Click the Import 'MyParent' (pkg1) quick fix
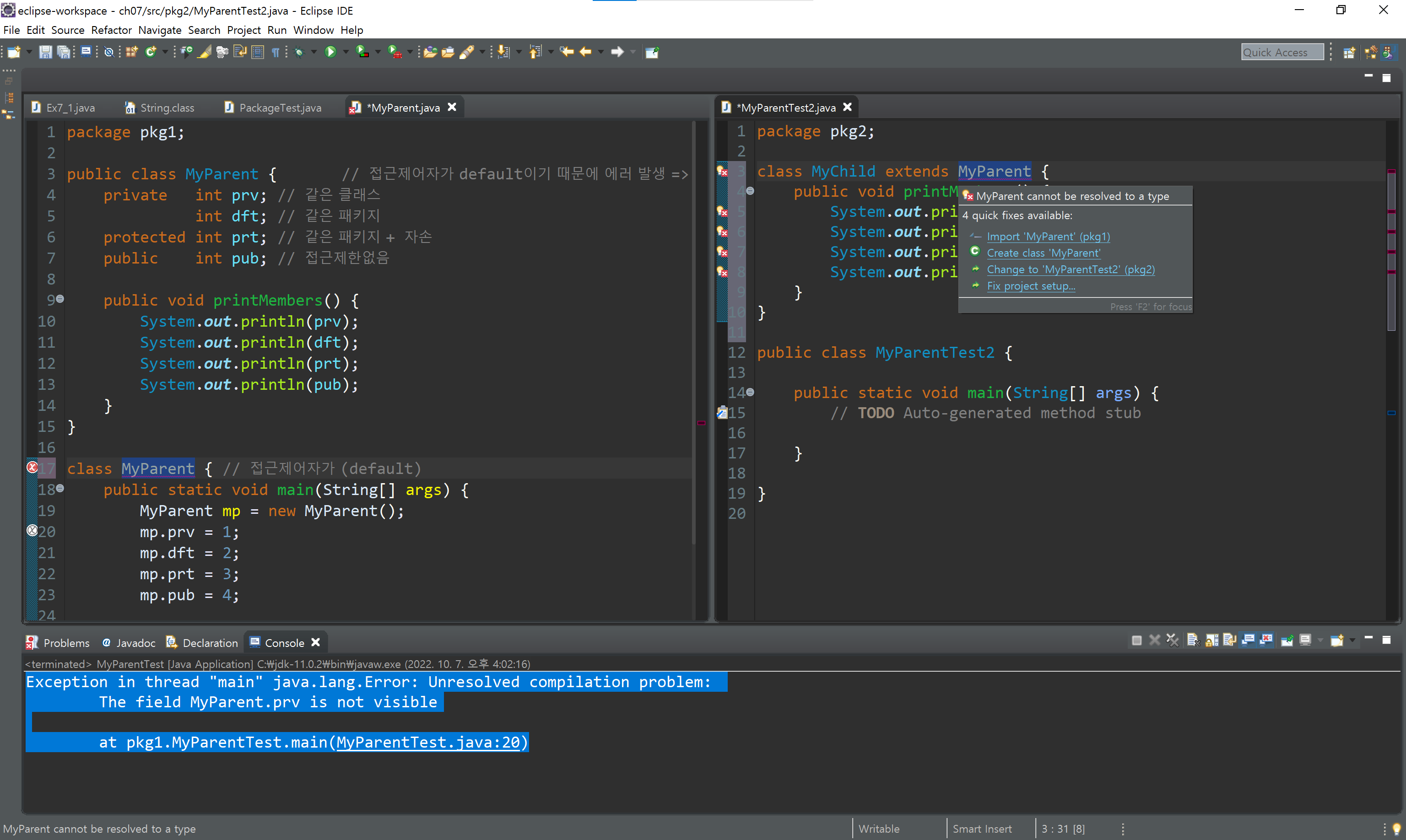This screenshot has height=840, width=1406. coord(1048,237)
